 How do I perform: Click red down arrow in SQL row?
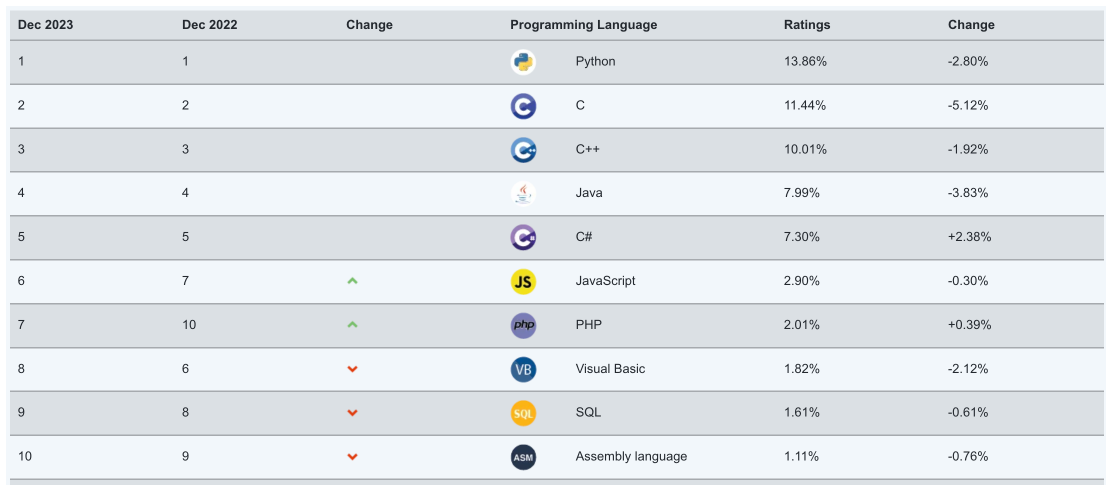[352, 413]
